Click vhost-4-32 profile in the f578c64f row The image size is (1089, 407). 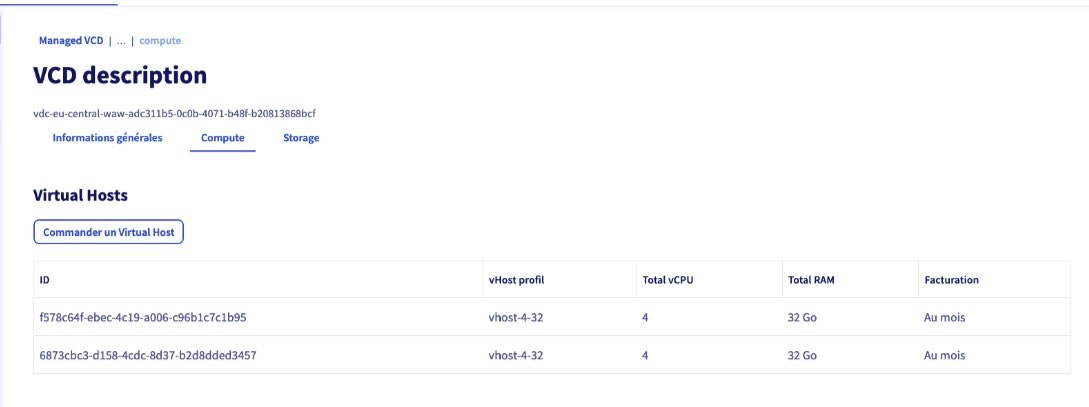[515, 318]
